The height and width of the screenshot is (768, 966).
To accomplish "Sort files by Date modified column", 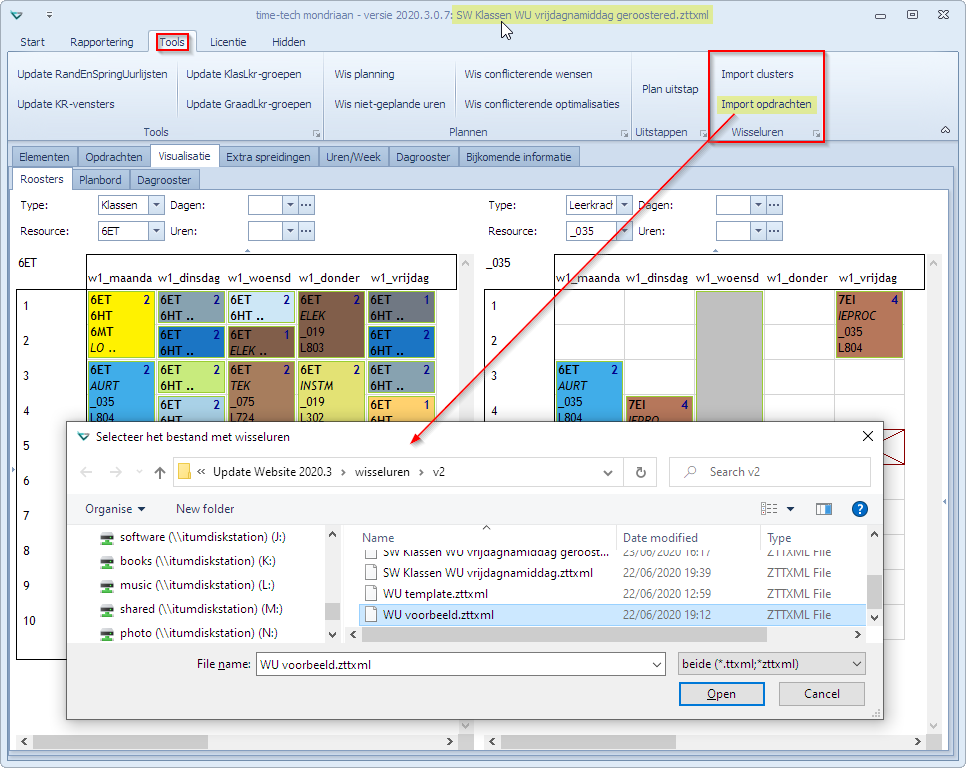I will pos(660,538).
